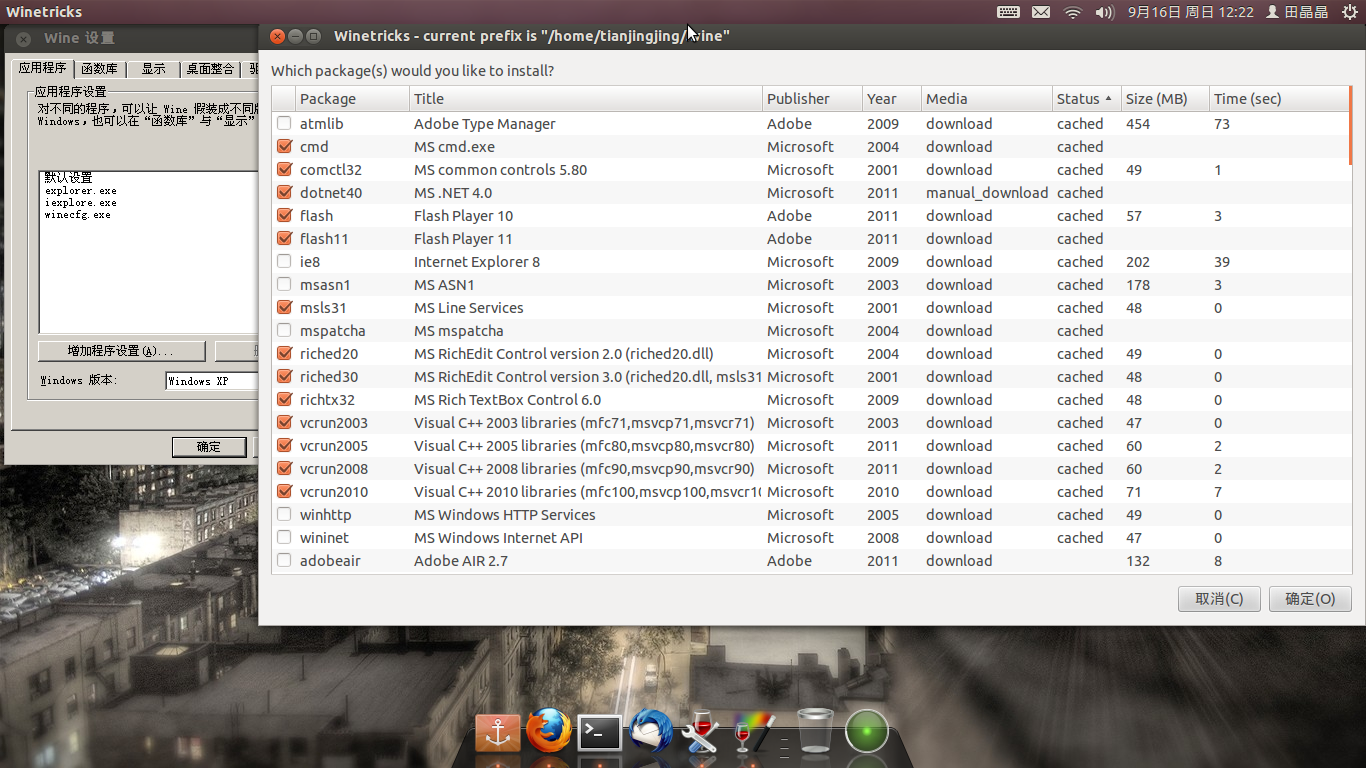The height and width of the screenshot is (768, 1366).
Task: Select explorer.exe in Wine settings list
Action: click(80, 190)
